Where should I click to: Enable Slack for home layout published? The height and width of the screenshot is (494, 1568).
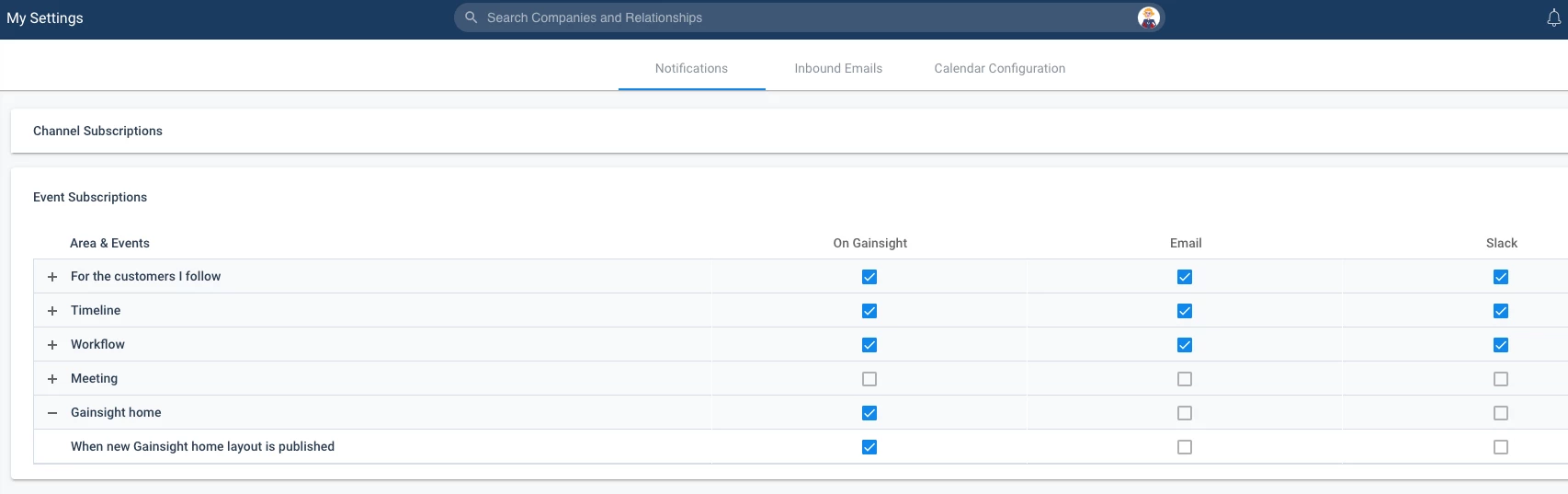(x=1501, y=447)
